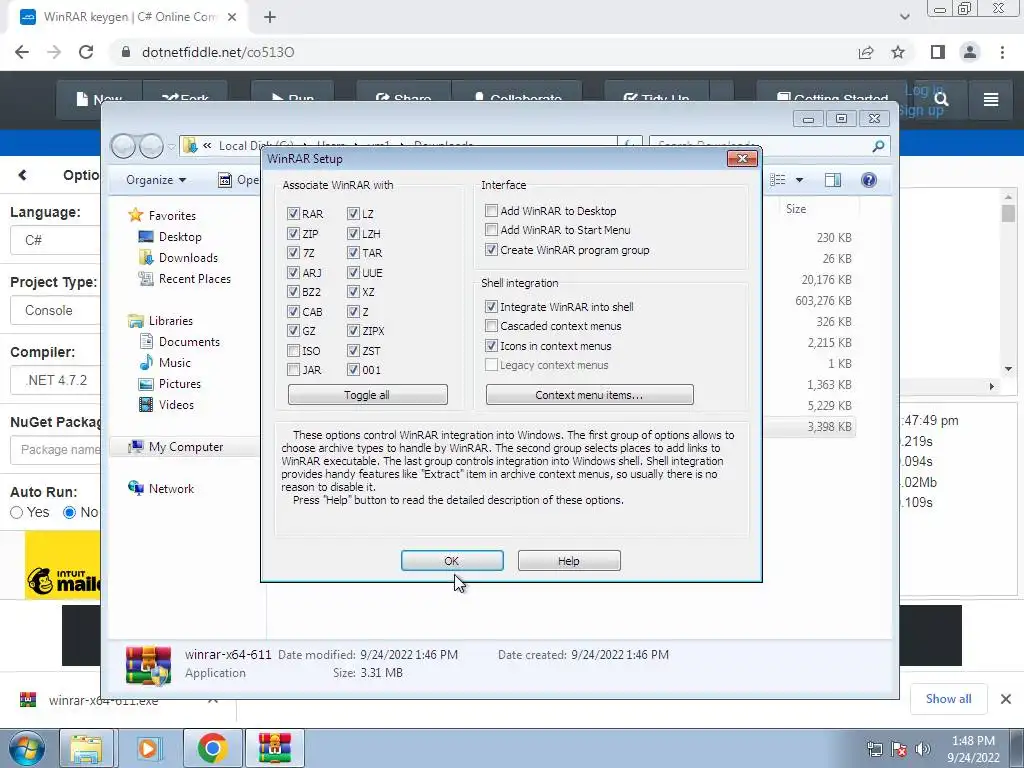Open Videos library

[176, 404]
